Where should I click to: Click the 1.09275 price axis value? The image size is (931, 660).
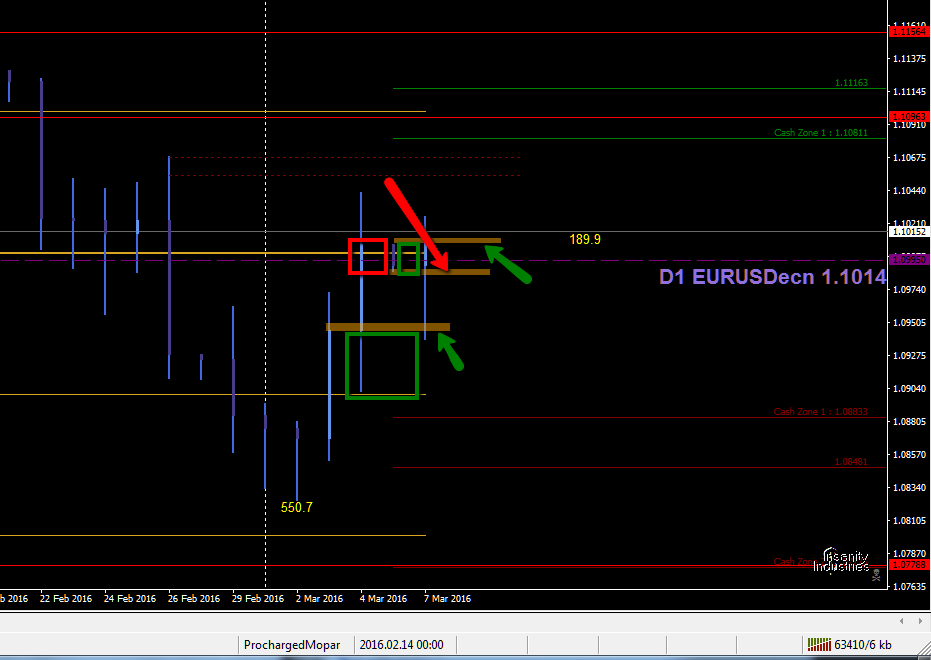[x=910, y=356]
